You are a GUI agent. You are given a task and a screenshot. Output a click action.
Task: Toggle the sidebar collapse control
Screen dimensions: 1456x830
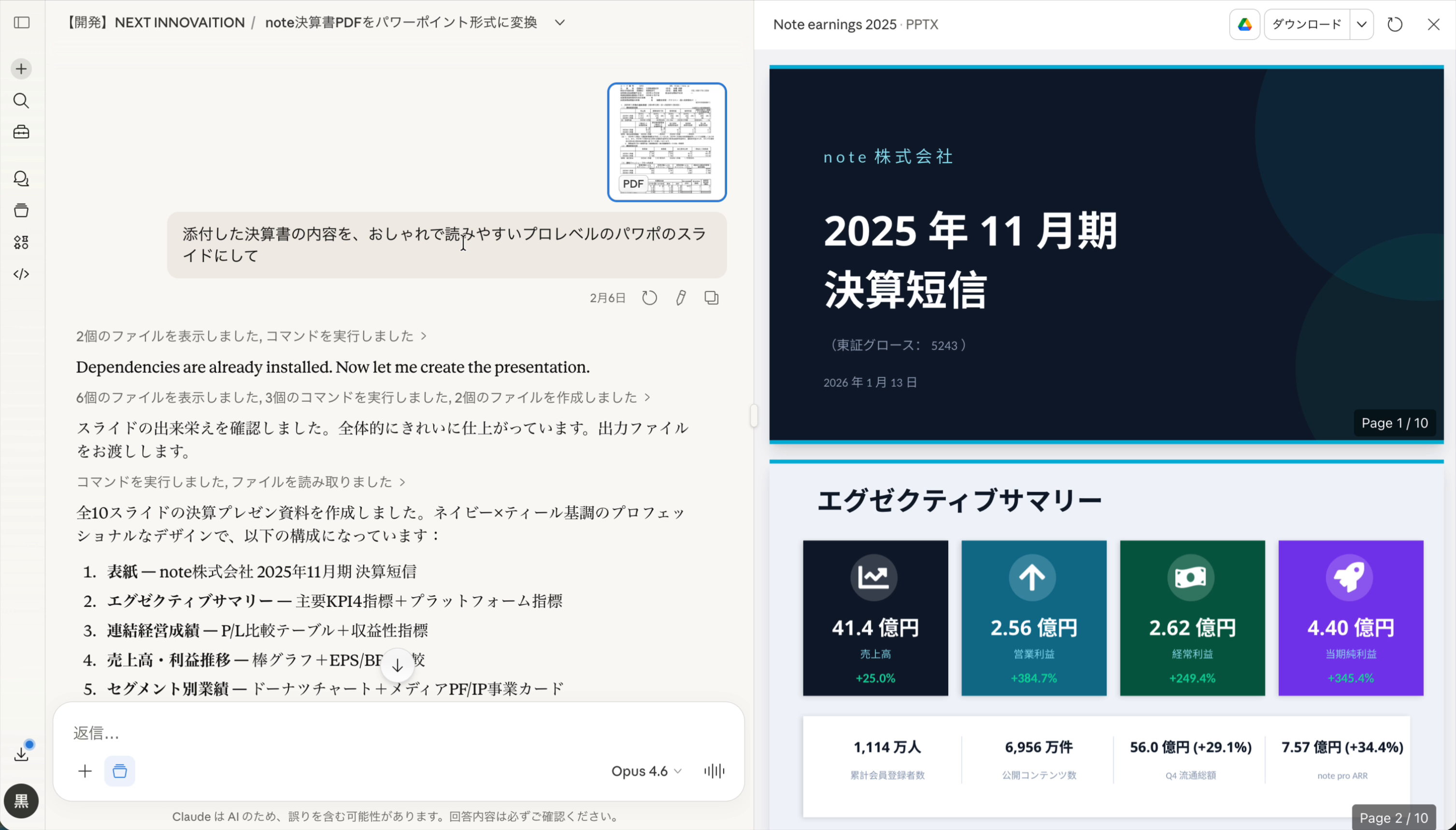pyautogui.click(x=21, y=23)
